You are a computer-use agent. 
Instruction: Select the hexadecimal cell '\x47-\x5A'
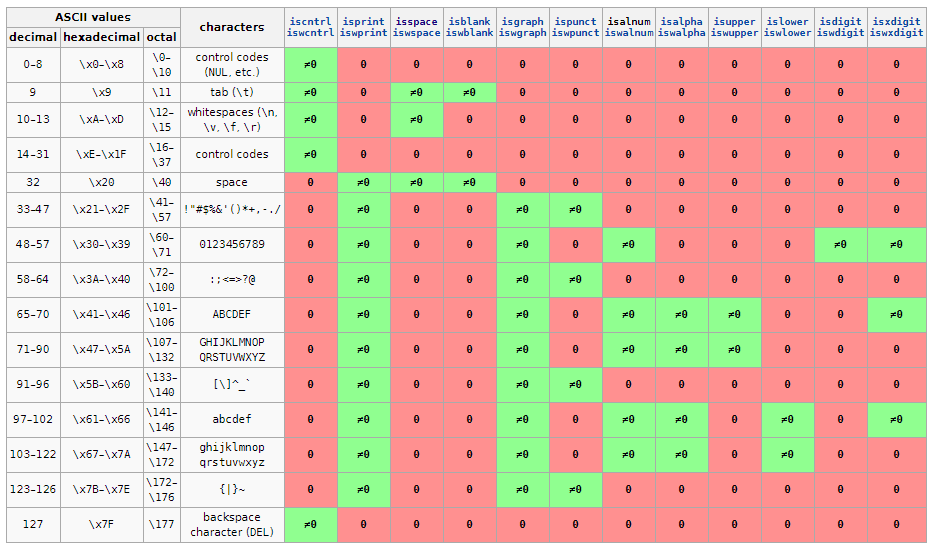102,350
